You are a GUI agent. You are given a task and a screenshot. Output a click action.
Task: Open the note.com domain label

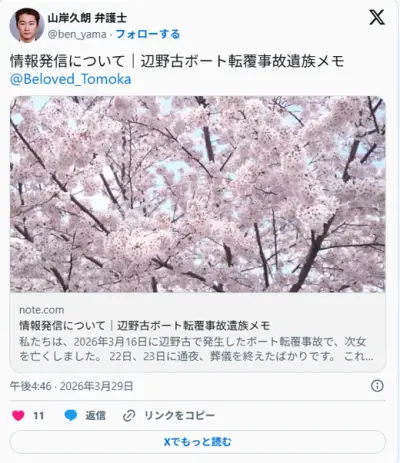pyautogui.click(x=42, y=310)
